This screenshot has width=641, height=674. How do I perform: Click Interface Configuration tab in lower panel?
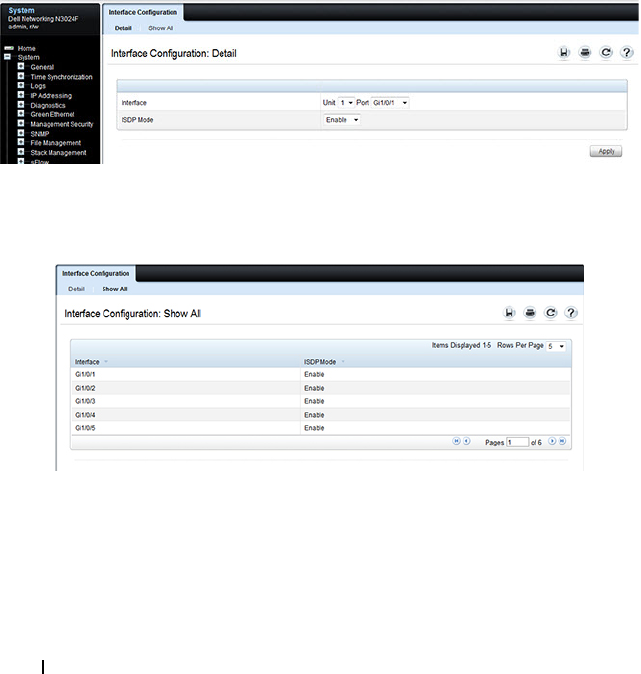[x=95, y=273]
